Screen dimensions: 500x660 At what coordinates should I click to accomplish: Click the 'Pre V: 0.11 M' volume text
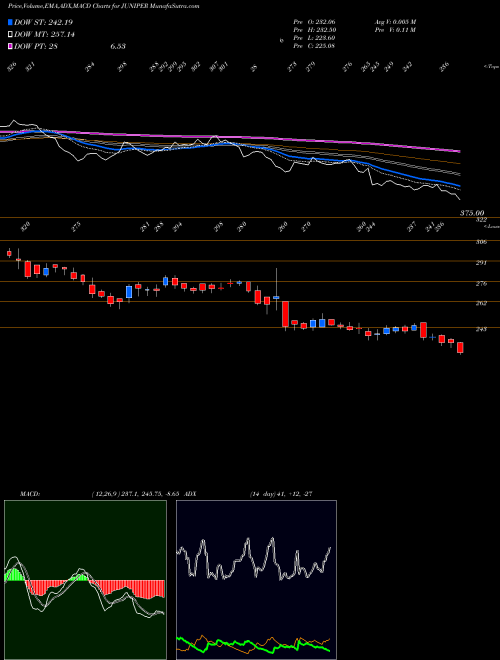(x=395, y=30)
